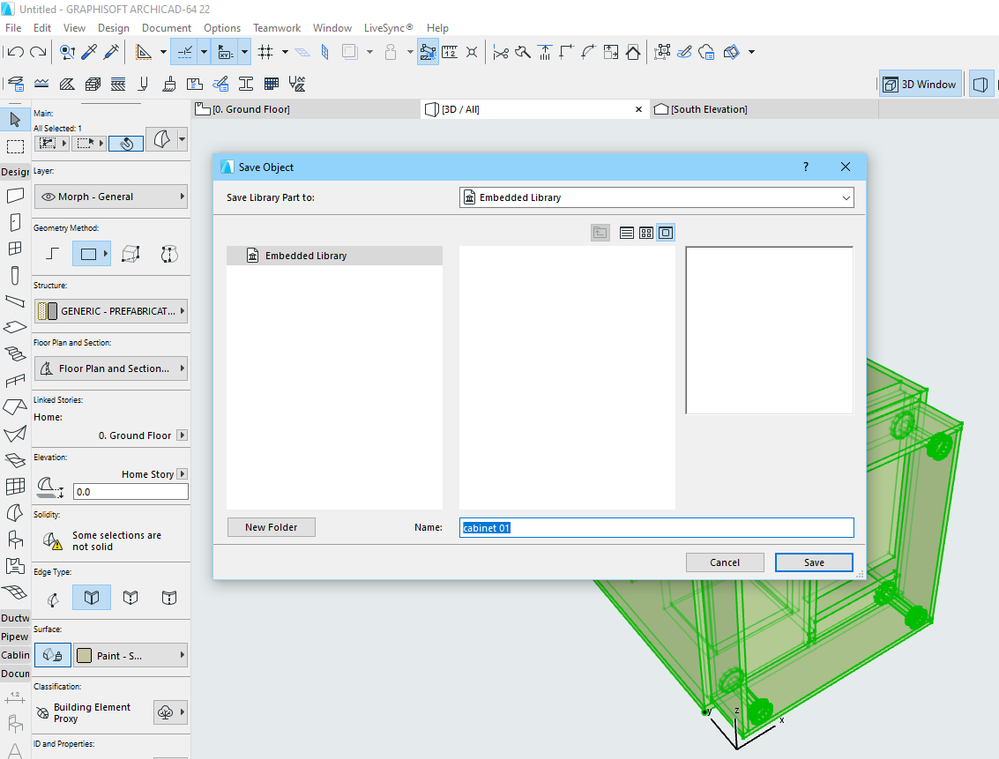This screenshot has width=999, height=759.
Task: Open the GENERIC - PREFABRICAT structure dropdown
Action: pyautogui.click(x=110, y=311)
